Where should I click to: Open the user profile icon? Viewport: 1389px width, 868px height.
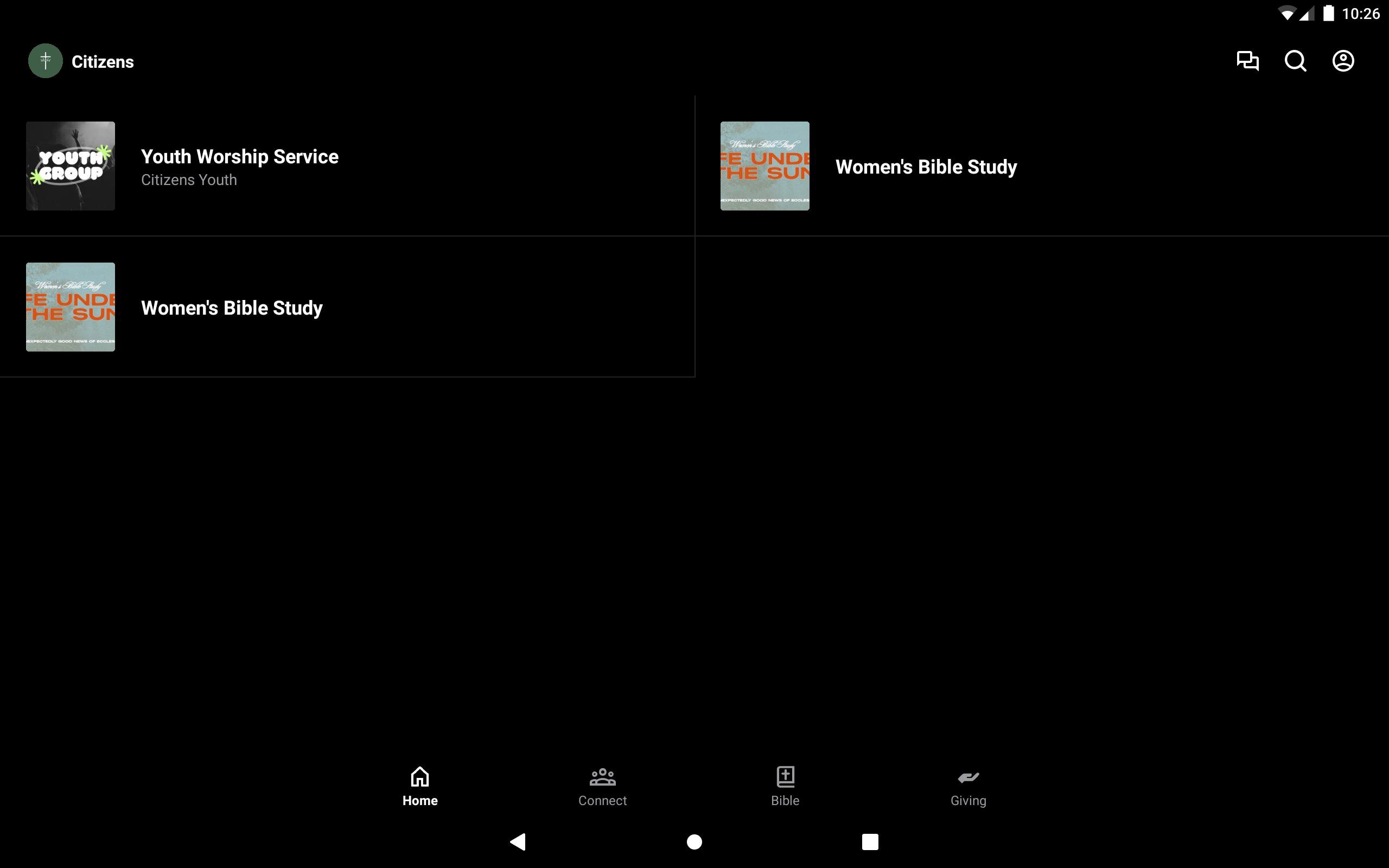1342,61
